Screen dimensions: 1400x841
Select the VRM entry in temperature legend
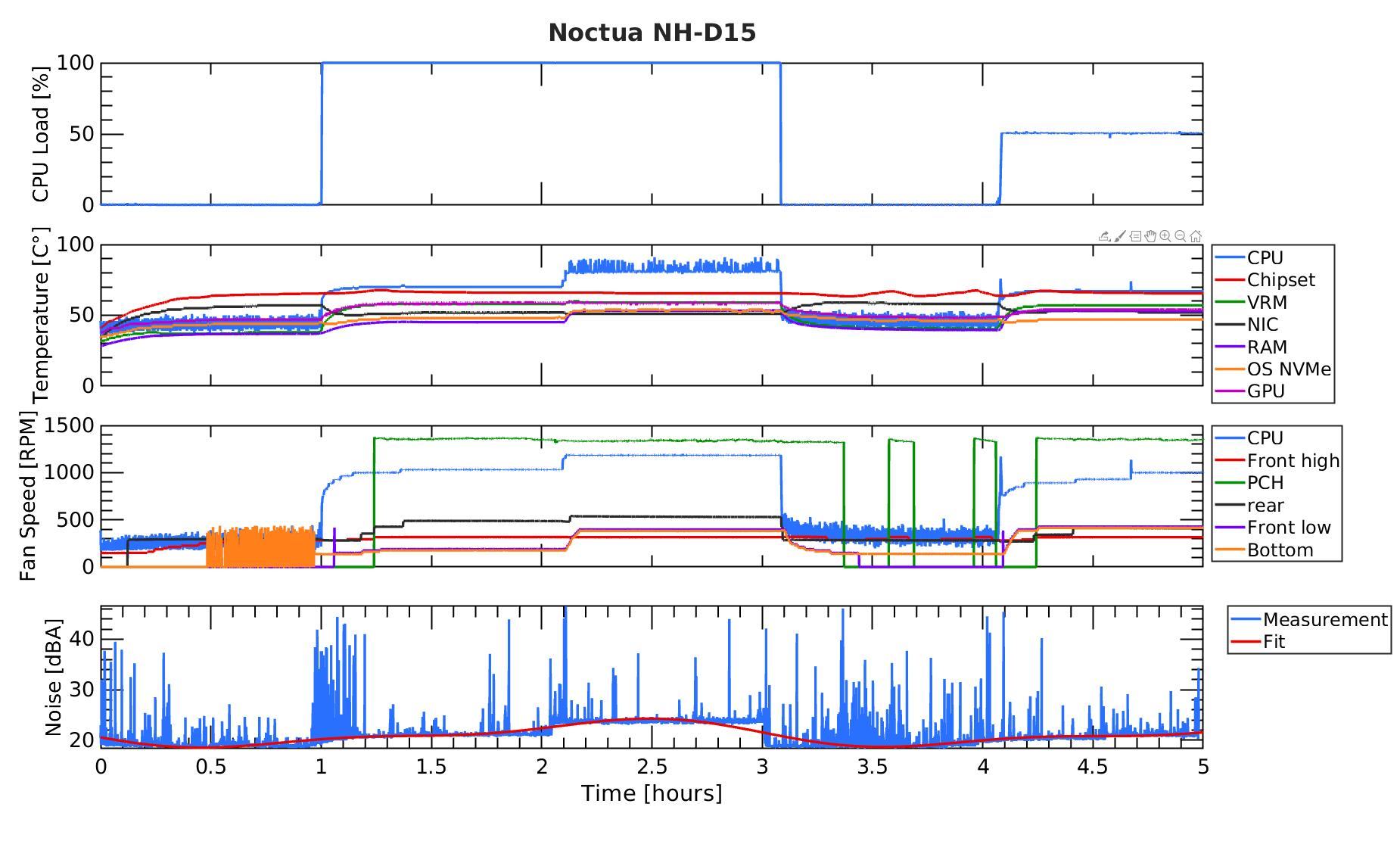[1252, 302]
